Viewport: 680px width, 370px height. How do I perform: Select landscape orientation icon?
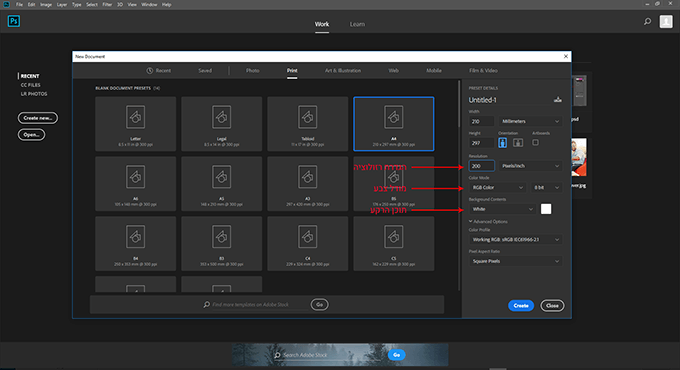[518, 143]
